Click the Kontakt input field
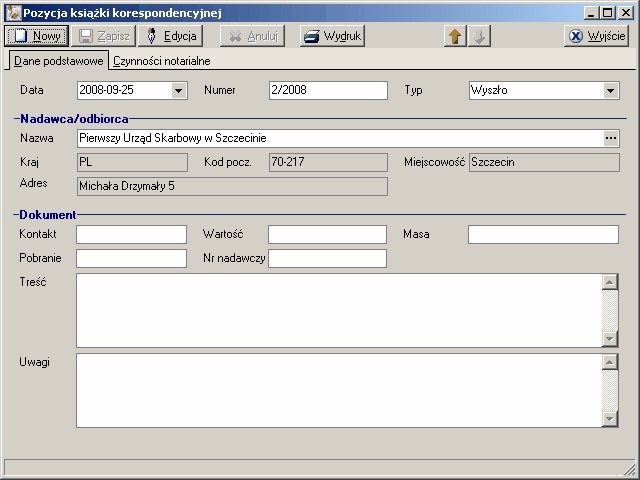 click(131, 234)
